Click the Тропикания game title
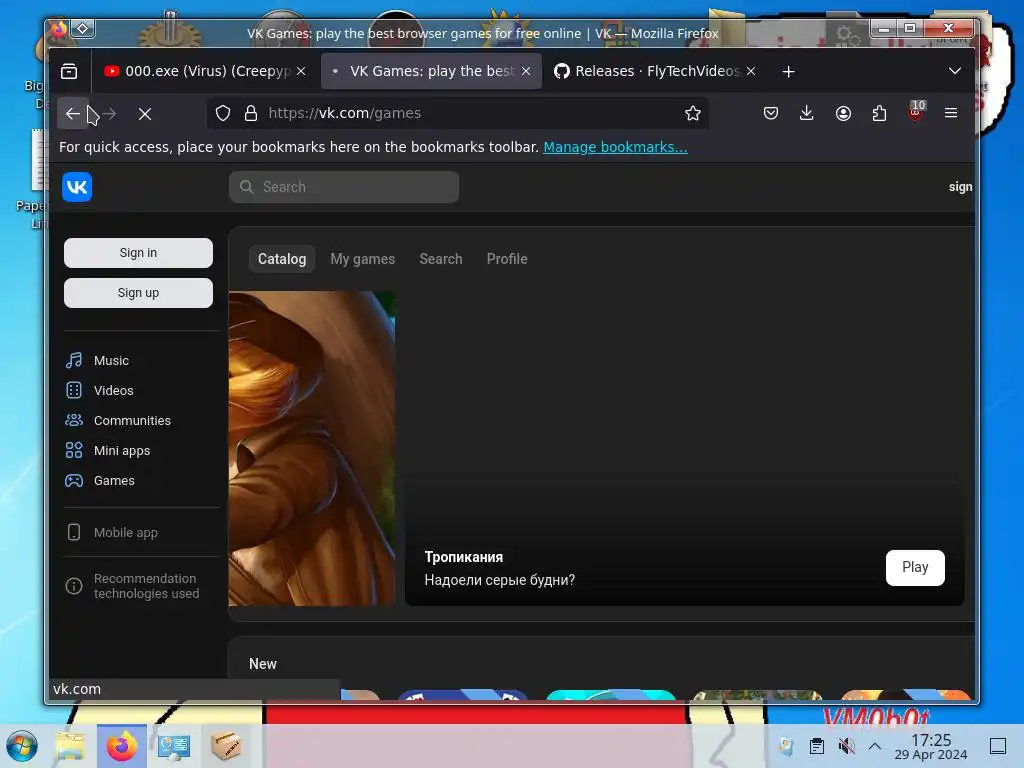Image resolution: width=1024 pixels, height=768 pixels. [464, 557]
